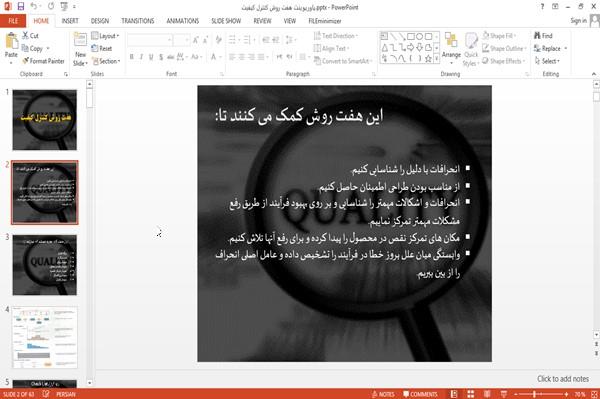Toggle text Shadow formatting

tap(161, 57)
